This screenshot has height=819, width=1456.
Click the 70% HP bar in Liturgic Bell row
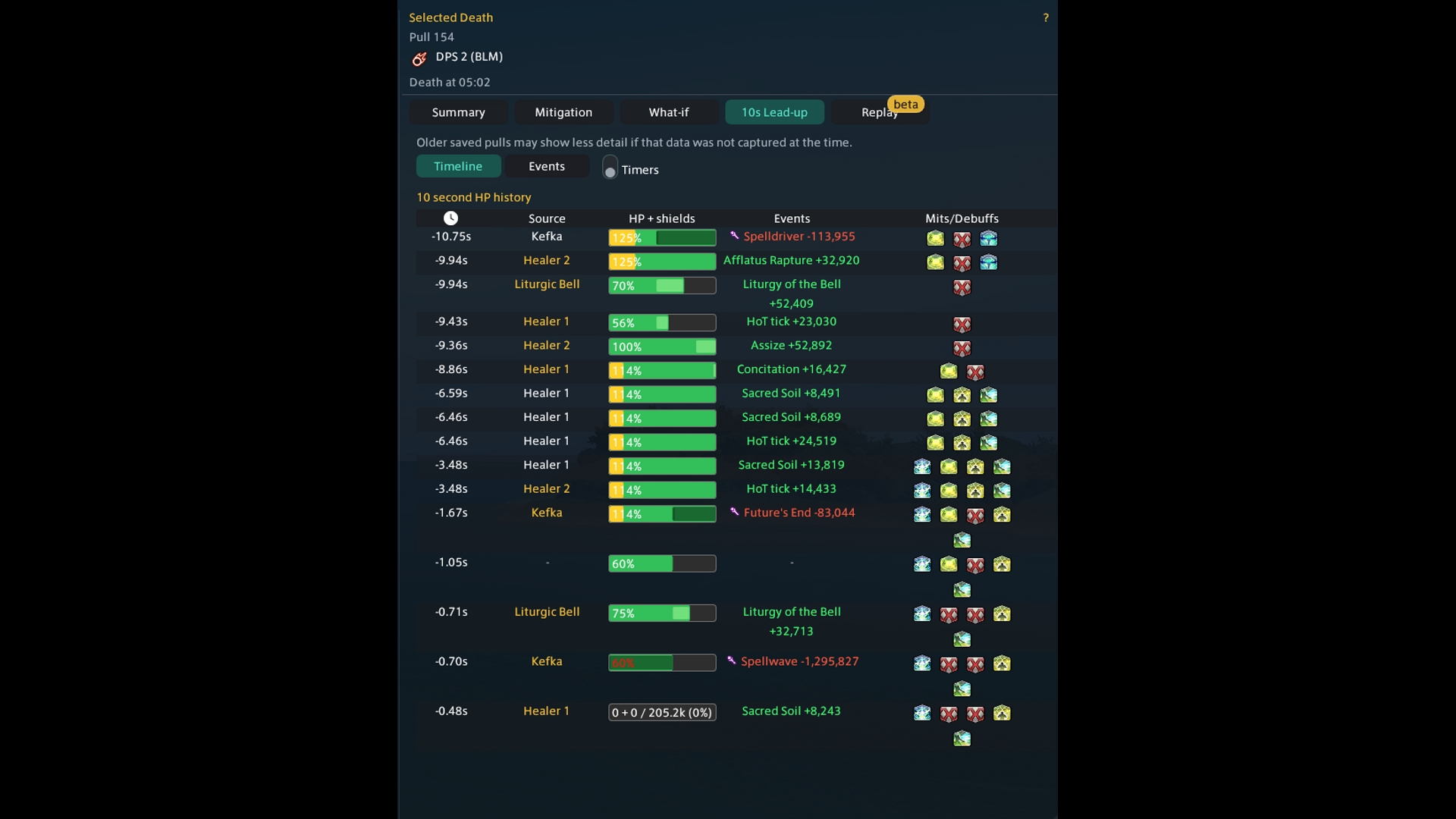pyautogui.click(x=662, y=286)
